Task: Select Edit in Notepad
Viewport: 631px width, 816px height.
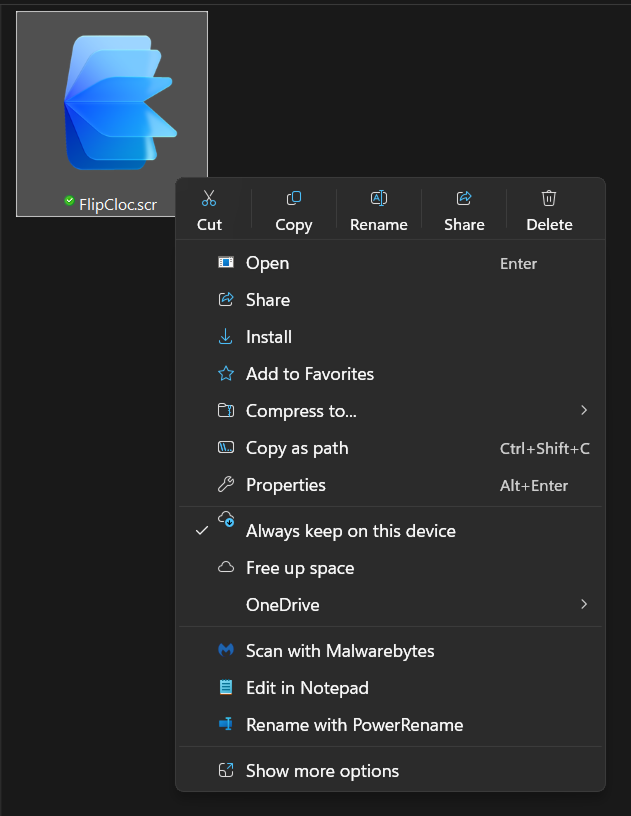Action: point(390,688)
